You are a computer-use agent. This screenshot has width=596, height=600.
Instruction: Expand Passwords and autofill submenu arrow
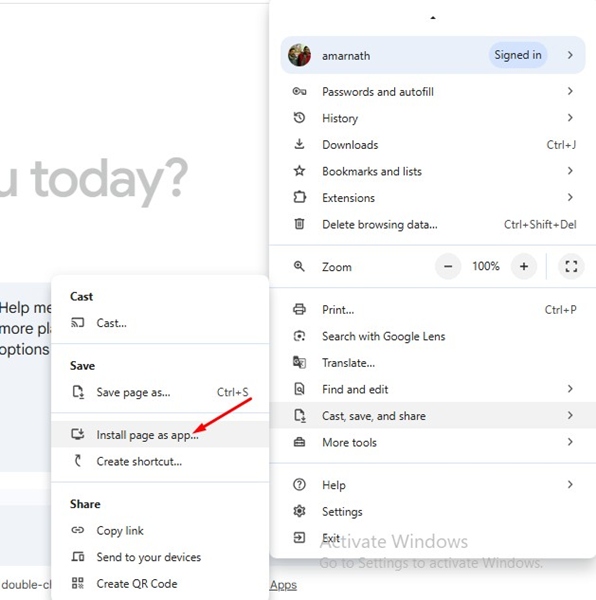(570, 91)
